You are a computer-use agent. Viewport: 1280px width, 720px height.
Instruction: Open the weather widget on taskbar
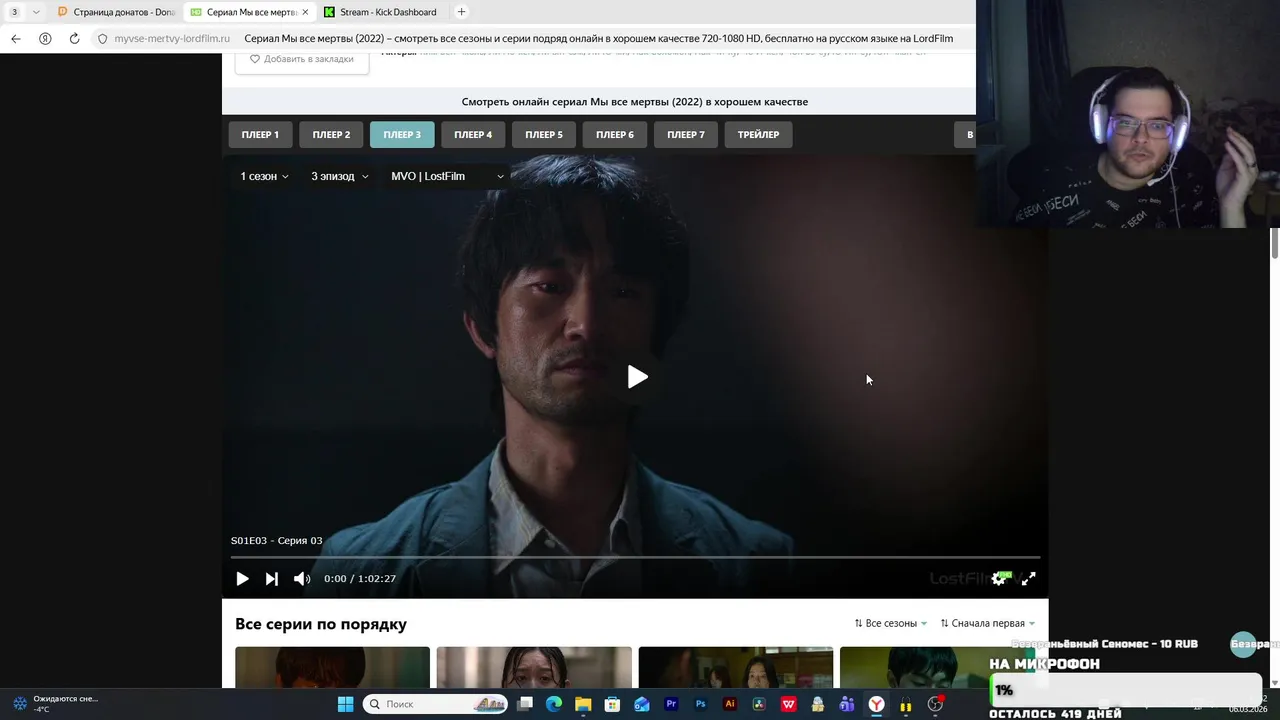click(55, 704)
